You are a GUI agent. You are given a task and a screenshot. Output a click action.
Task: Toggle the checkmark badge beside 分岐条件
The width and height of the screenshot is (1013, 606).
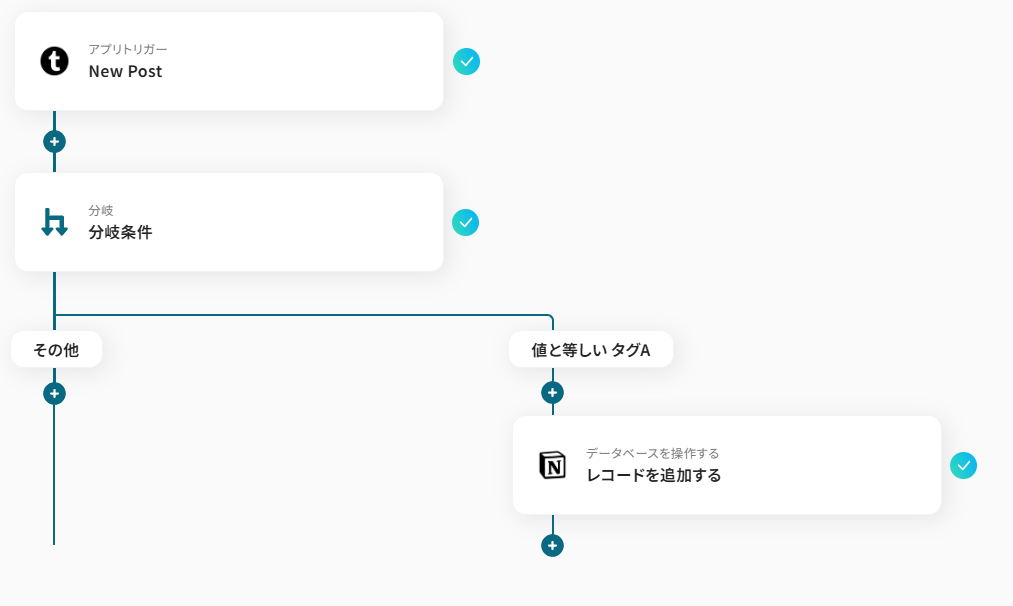tap(466, 222)
